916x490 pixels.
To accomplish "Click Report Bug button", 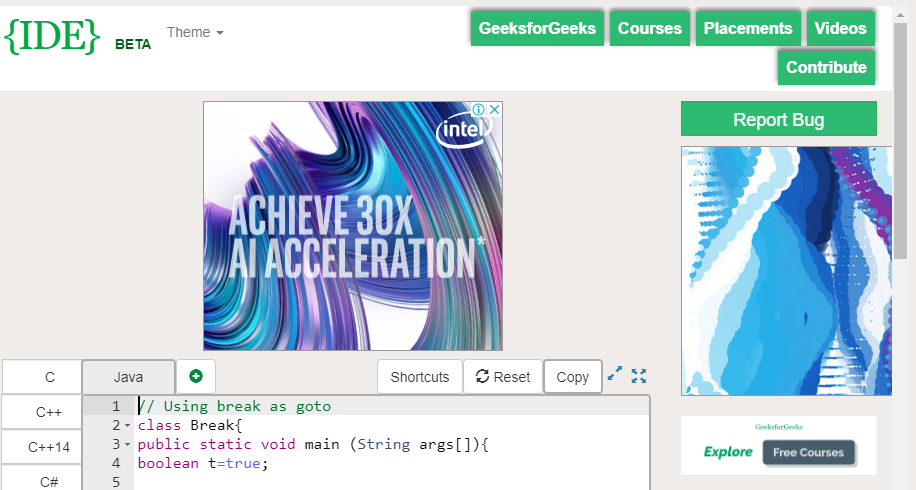I will [x=779, y=119].
